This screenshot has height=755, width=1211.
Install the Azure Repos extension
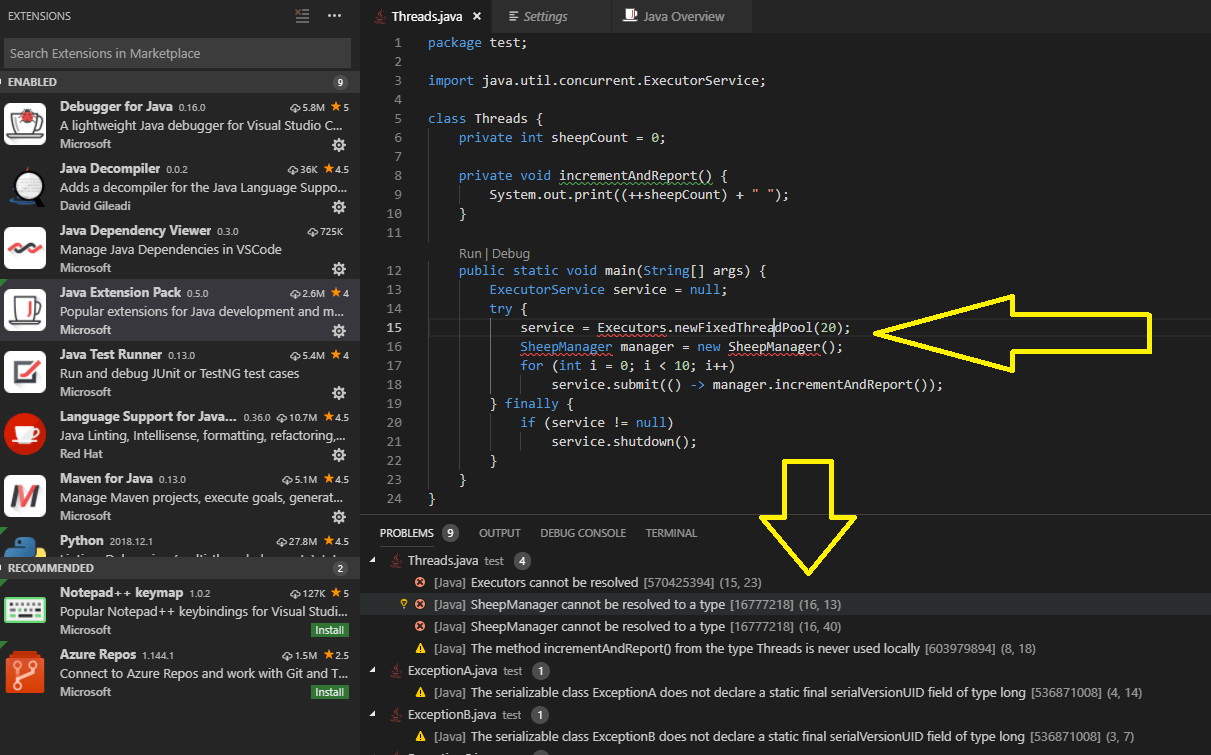pyautogui.click(x=330, y=692)
